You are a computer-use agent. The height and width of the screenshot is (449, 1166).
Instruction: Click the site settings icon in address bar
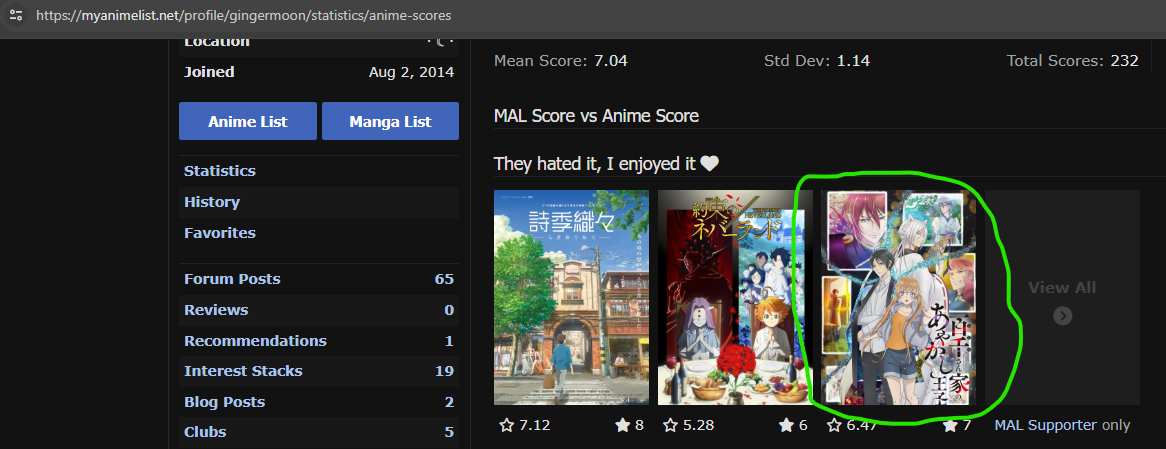(16, 15)
